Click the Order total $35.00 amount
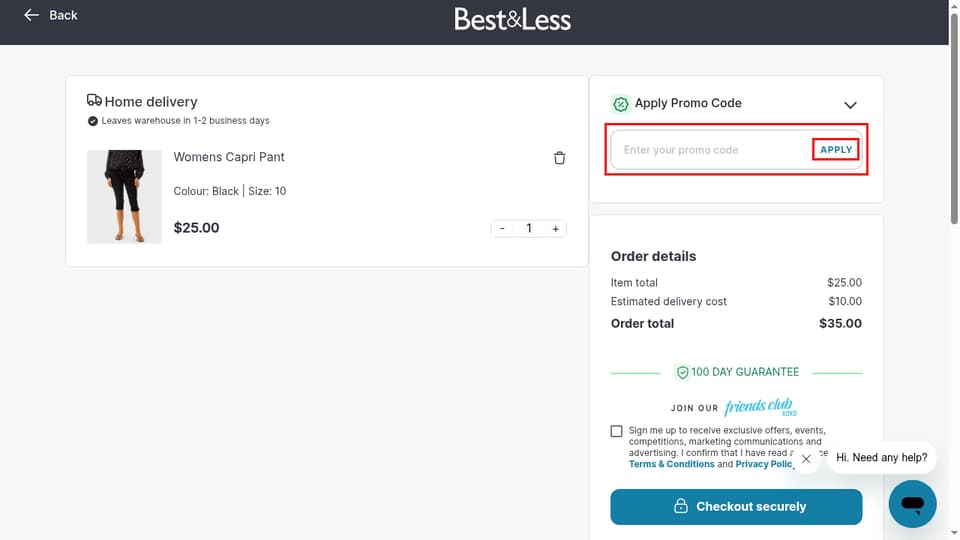Screen dimensions: 960x540 [840, 323]
